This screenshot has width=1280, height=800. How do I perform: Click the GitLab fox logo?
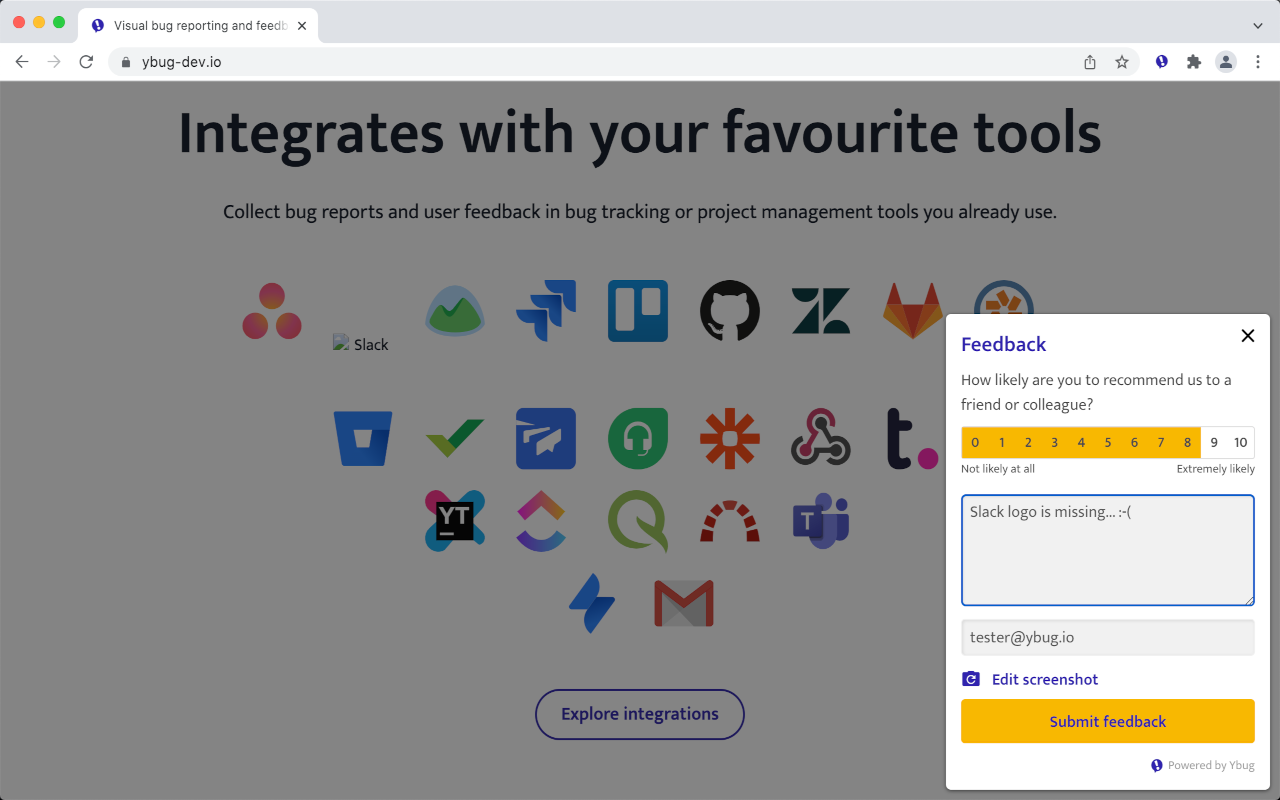coord(912,310)
